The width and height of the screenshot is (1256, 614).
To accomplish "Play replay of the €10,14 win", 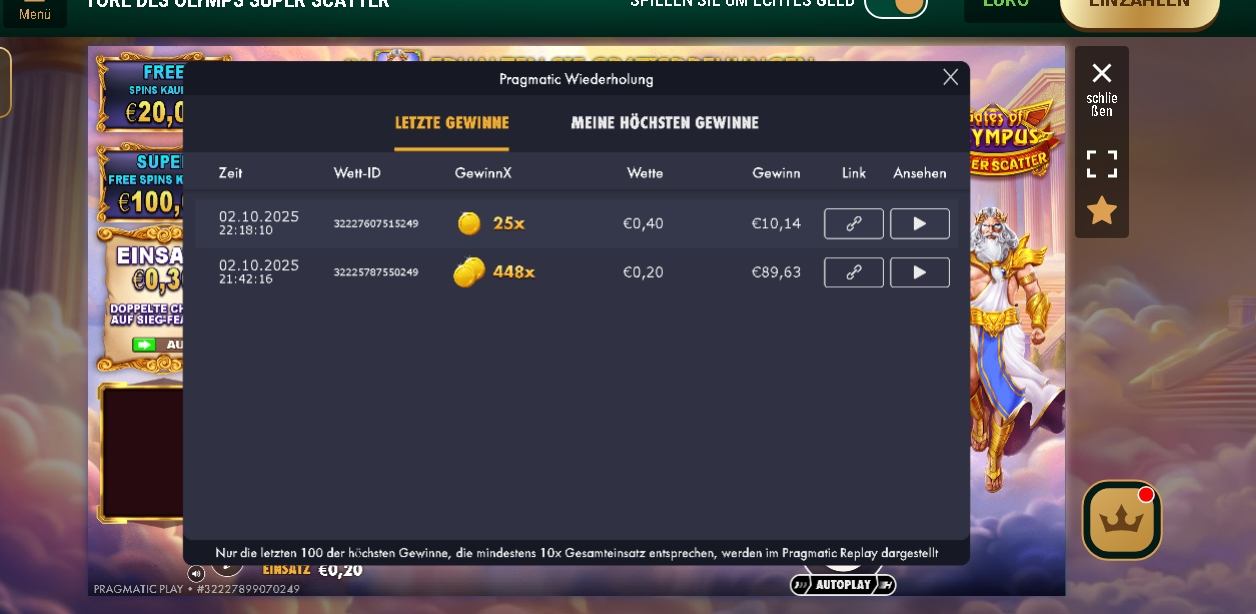I will pyautogui.click(x=919, y=224).
